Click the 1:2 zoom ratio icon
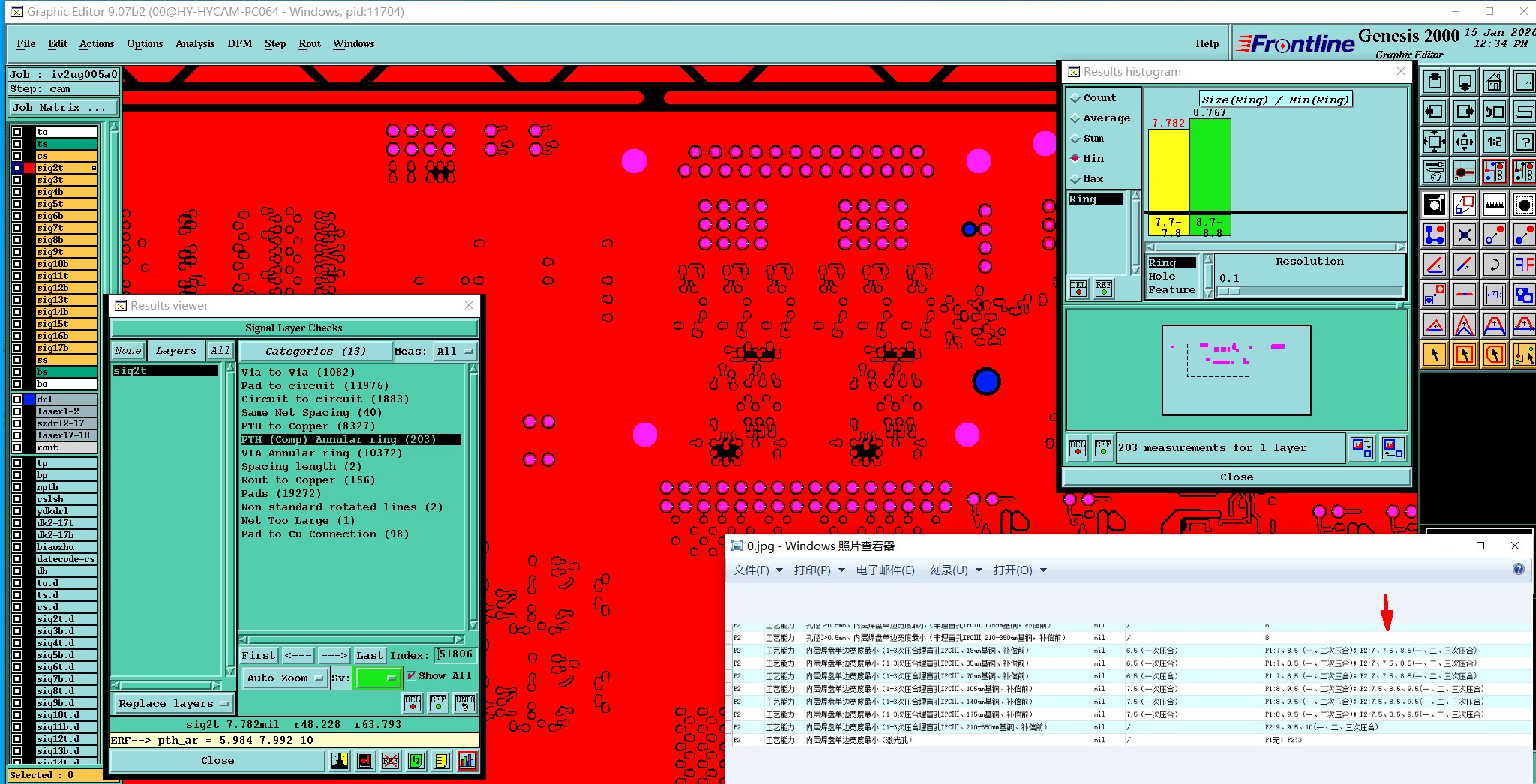1536x784 pixels. click(1494, 142)
